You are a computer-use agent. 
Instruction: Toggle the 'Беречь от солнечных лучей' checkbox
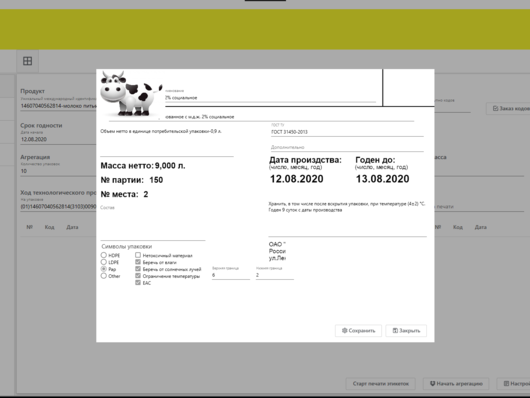pyautogui.click(x=138, y=269)
